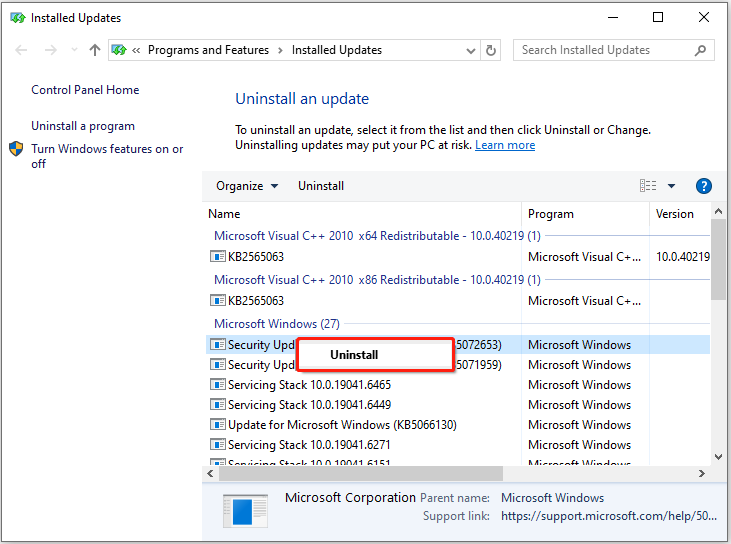Screen dimensions: 731x544
Task: Close the Installed Updates window
Action: 704,17
